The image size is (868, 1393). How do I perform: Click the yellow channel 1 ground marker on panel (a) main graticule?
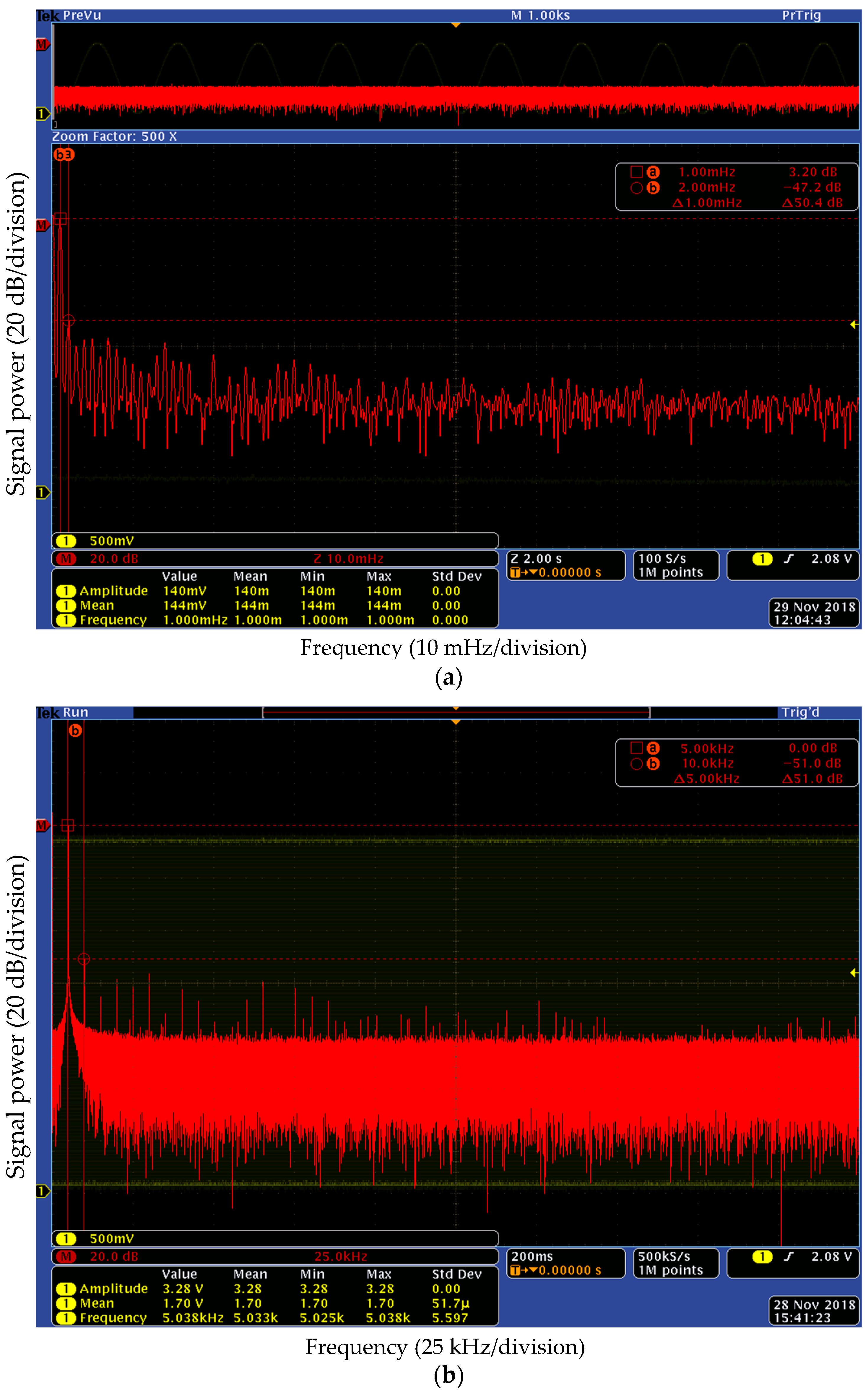tap(43, 492)
